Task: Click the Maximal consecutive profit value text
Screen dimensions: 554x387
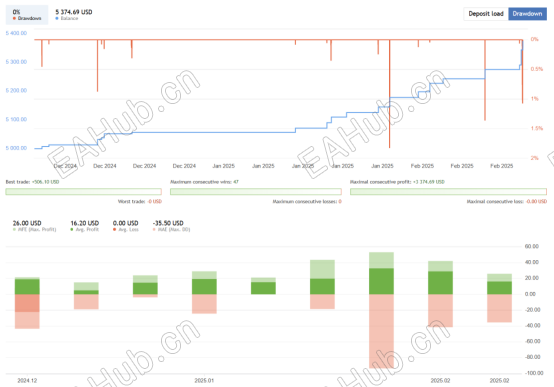Action: click(x=429, y=182)
